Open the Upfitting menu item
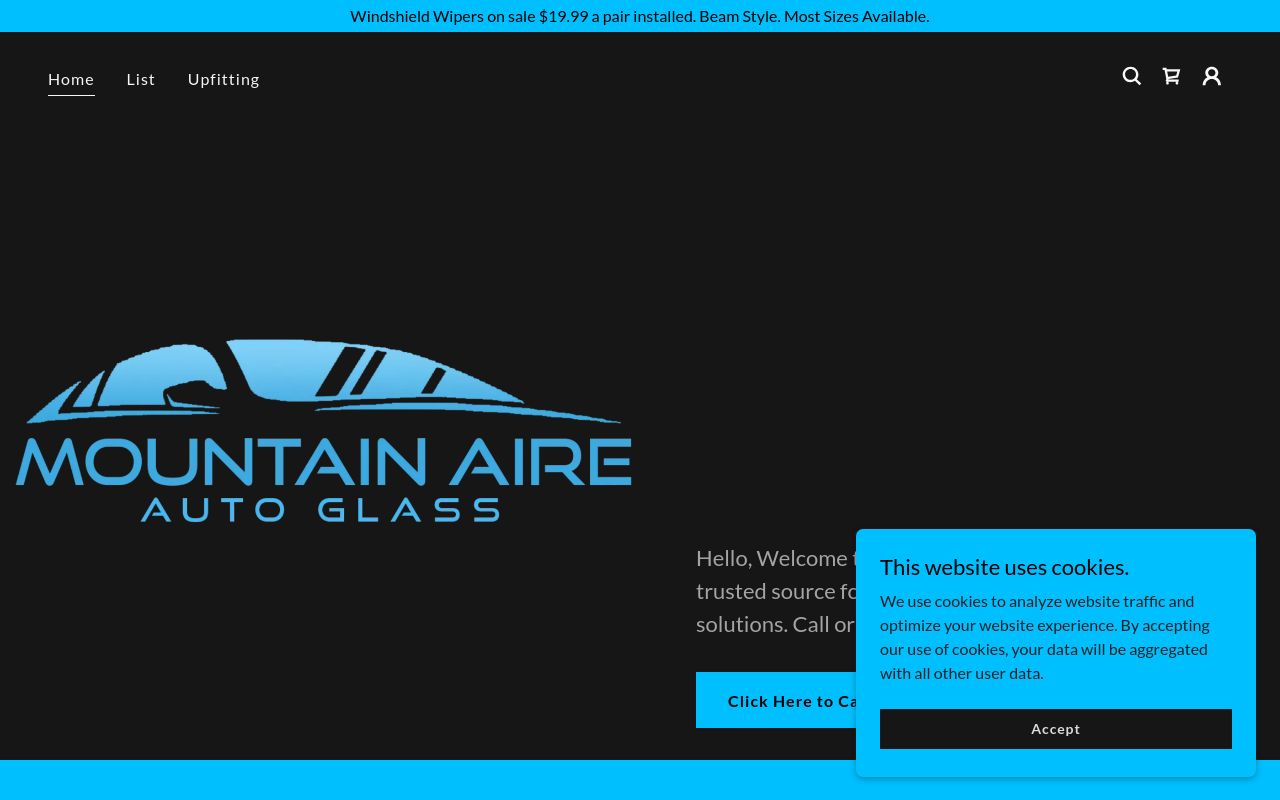The width and height of the screenshot is (1280, 800). 223,79
